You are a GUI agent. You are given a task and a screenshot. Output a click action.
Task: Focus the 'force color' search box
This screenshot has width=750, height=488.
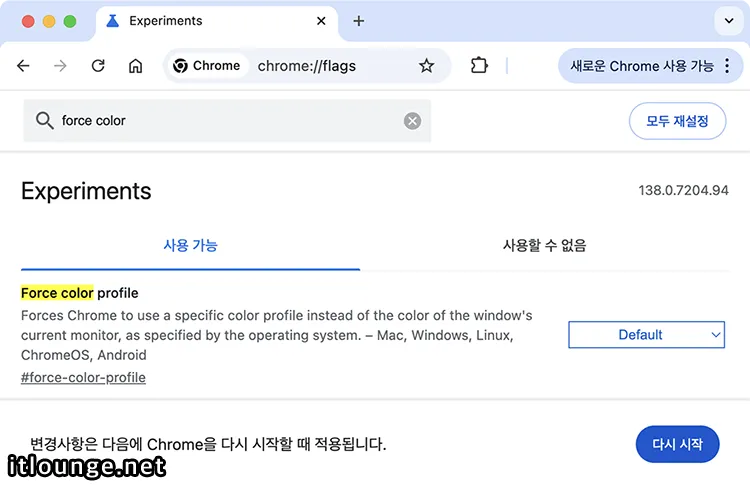tap(227, 121)
